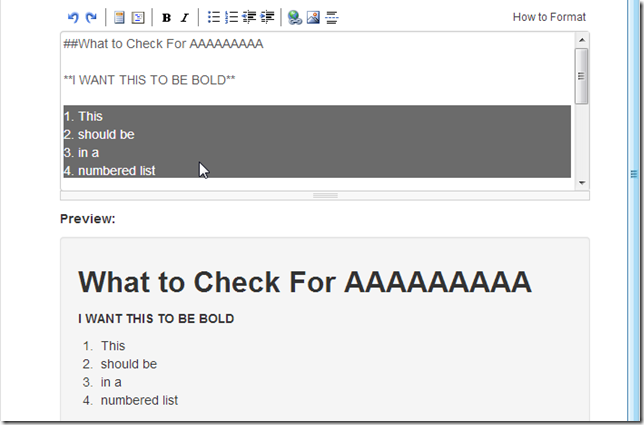The height and width of the screenshot is (425, 644).
Task: Open the How to Format help link
Action: (549, 17)
